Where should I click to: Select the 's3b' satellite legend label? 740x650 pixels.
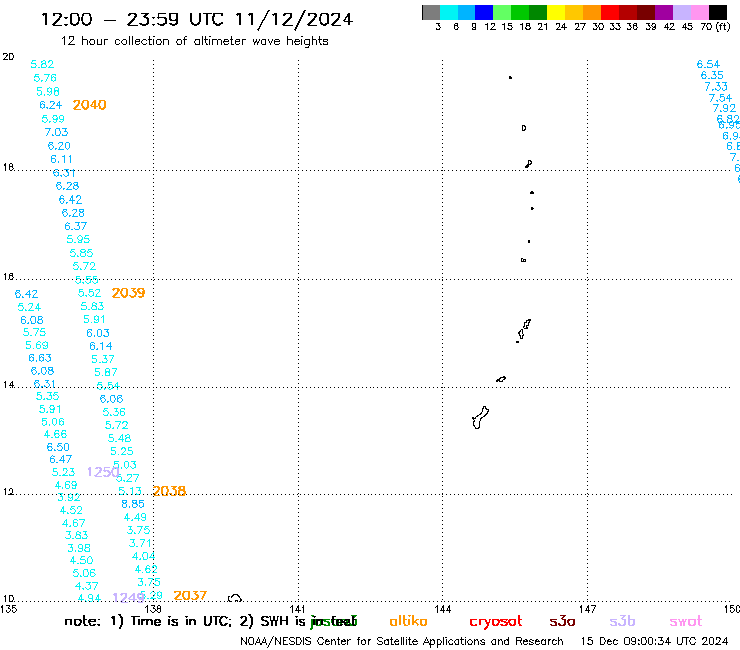pos(622,622)
